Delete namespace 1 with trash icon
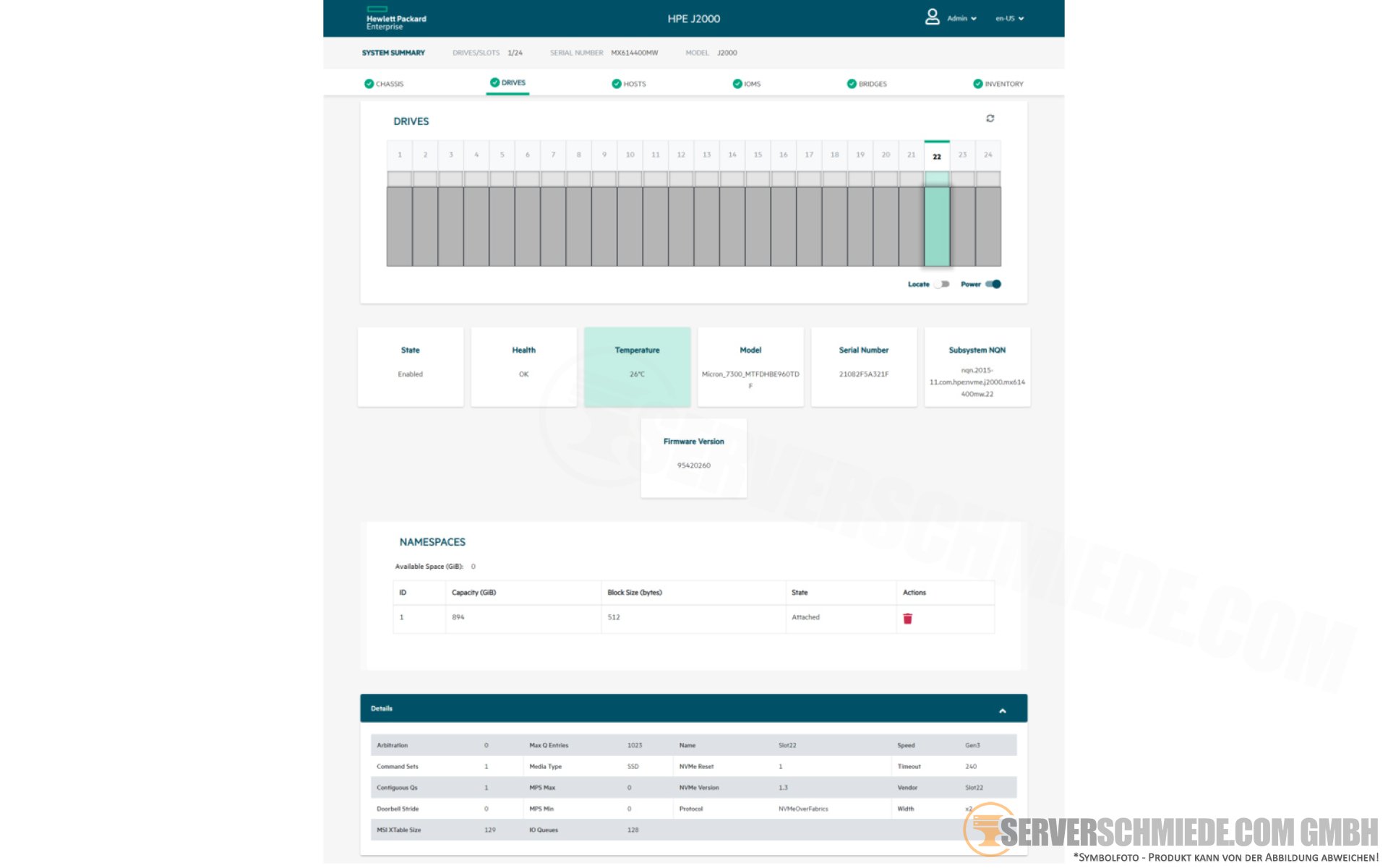The image size is (1388, 868). click(x=907, y=619)
